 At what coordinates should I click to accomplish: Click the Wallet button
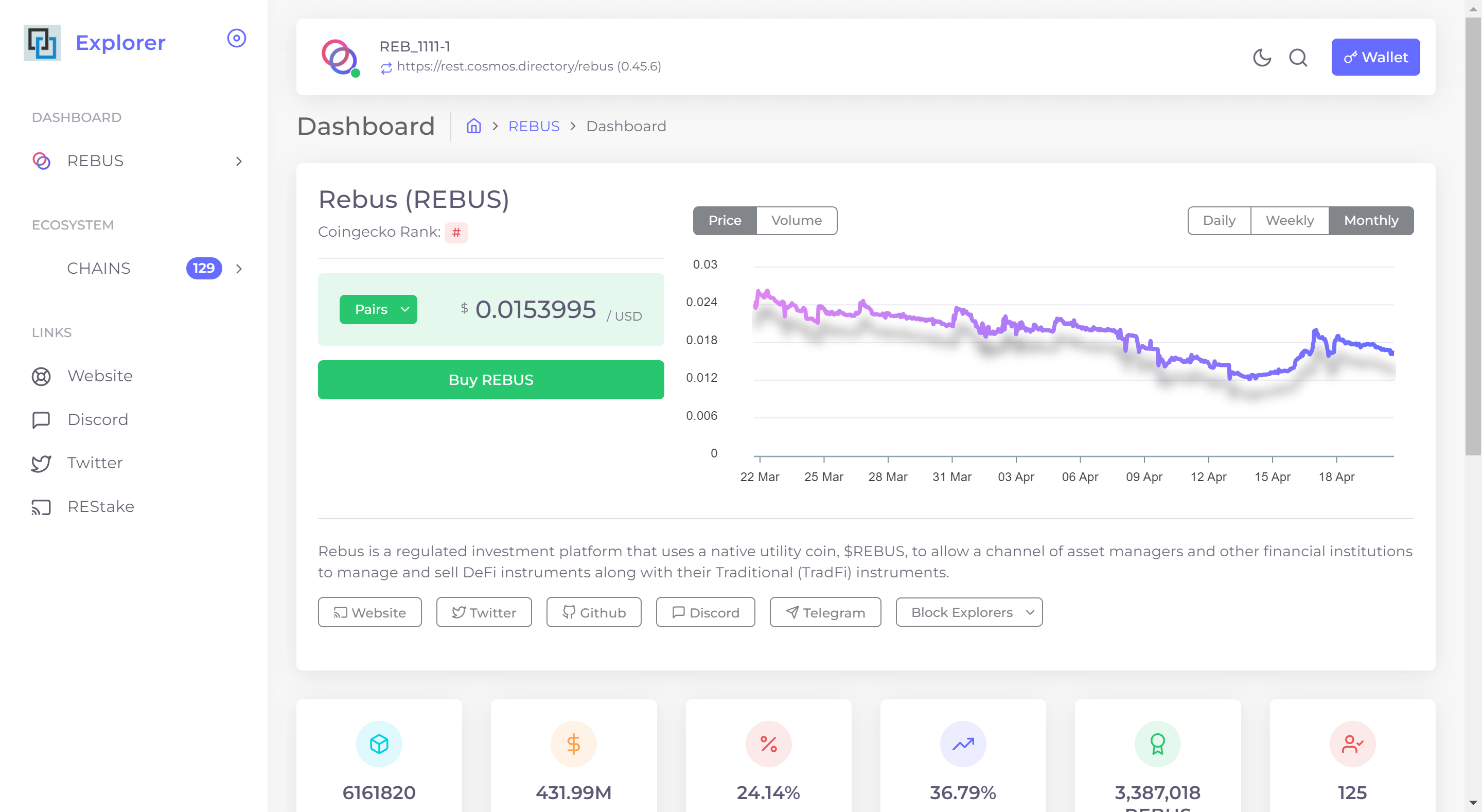(x=1375, y=58)
